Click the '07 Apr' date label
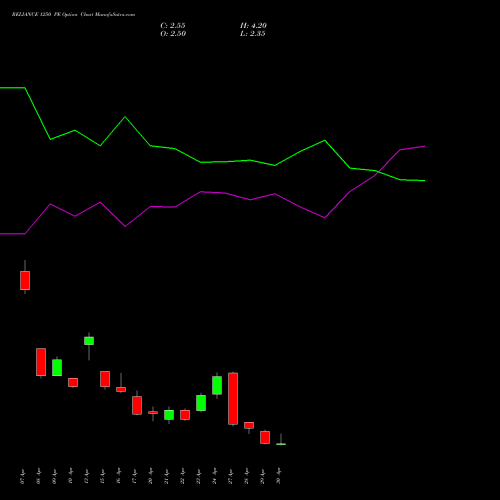 23,476
